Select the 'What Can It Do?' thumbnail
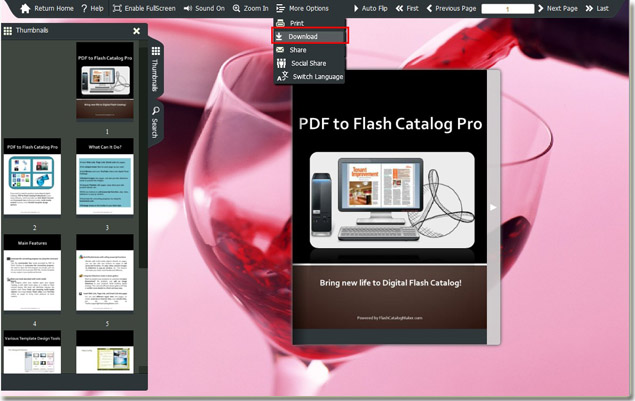This screenshot has width=635, height=401. (x=105, y=177)
